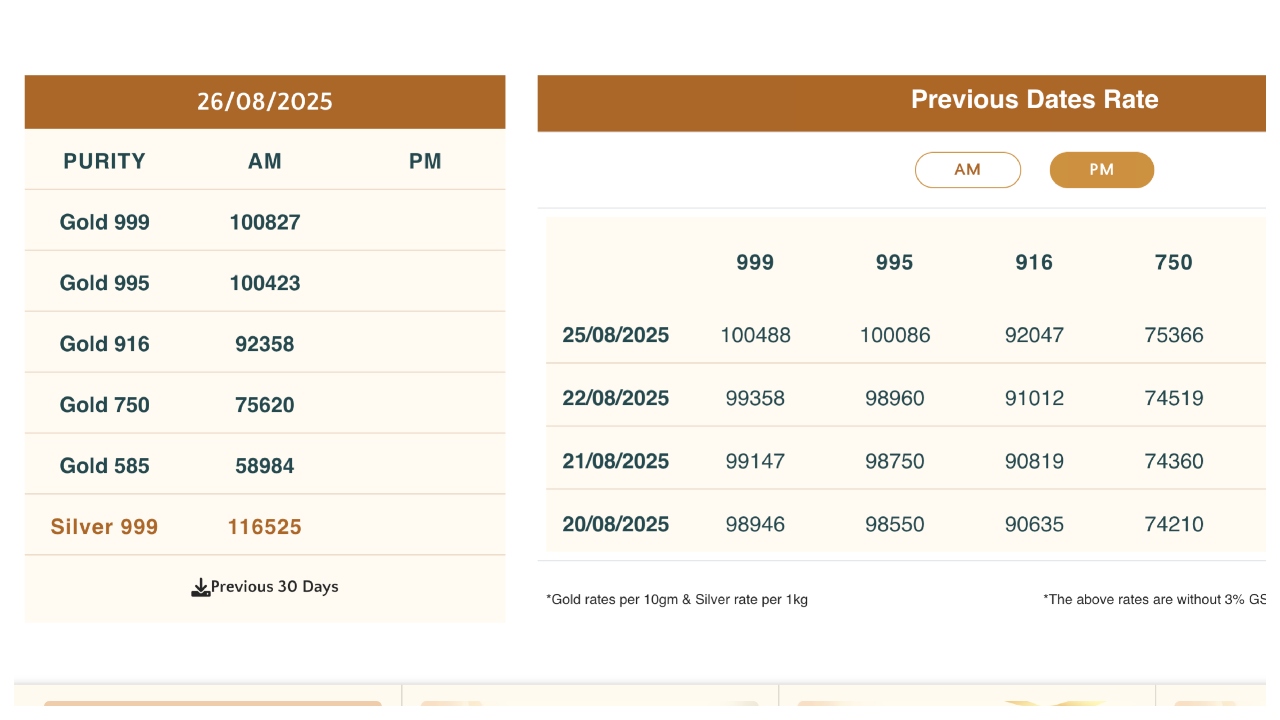Select the Gold 585 row label
Viewport: 1280px width, 720px height.
(105, 466)
